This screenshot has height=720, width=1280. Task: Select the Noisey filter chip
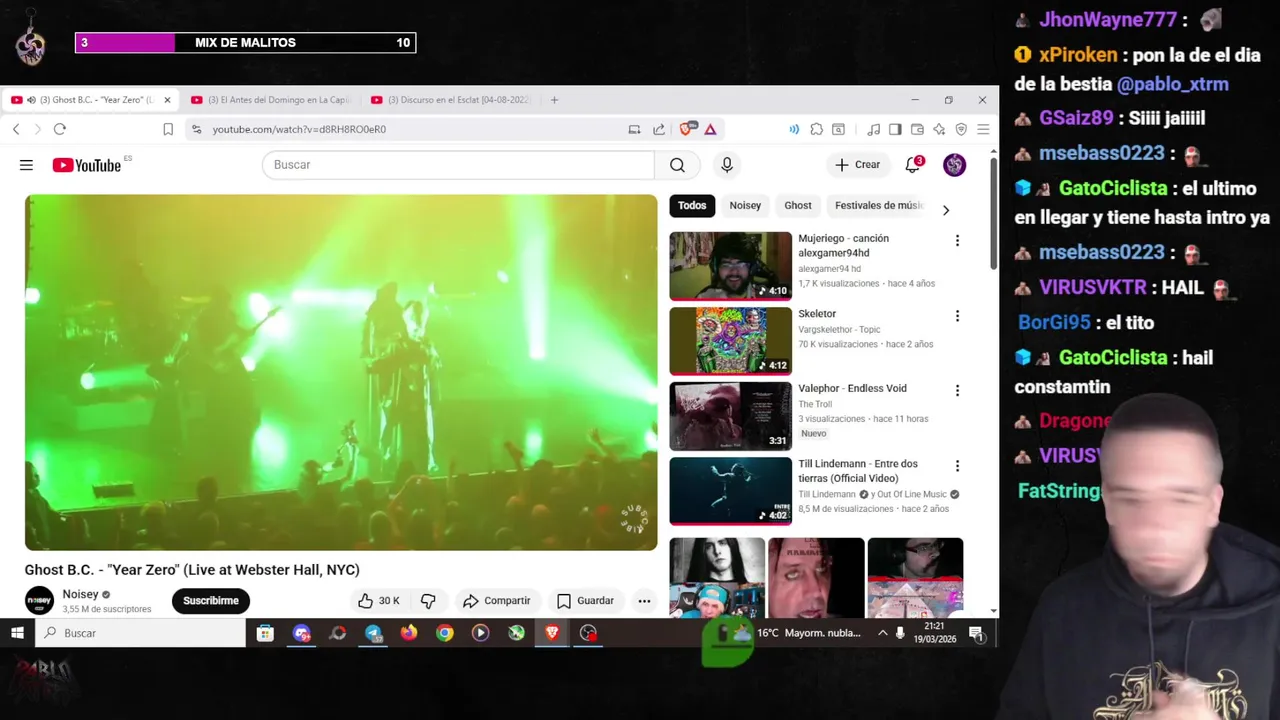pyautogui.click(x=745, y=206)
